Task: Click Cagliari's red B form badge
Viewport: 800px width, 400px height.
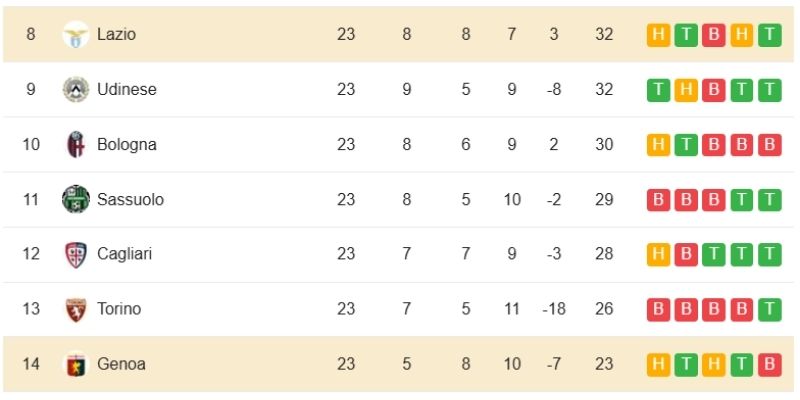Action: [x=686, y=254]
